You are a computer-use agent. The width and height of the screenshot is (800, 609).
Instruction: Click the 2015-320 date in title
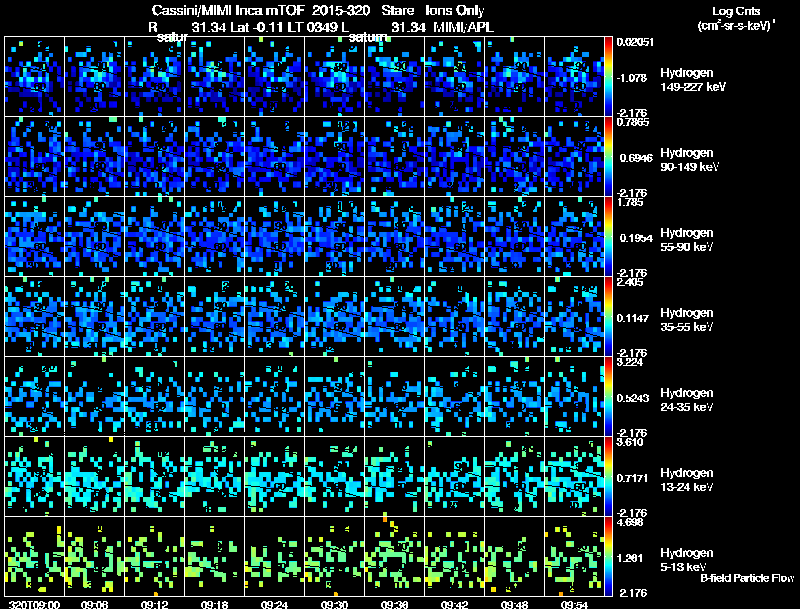tap(340, 10)
